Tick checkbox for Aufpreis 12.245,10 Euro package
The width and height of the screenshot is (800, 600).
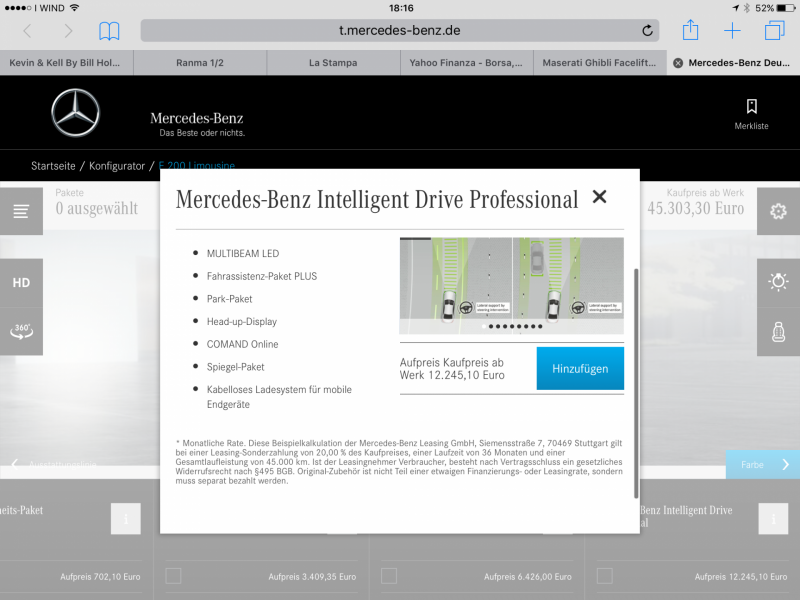point(605,576)
